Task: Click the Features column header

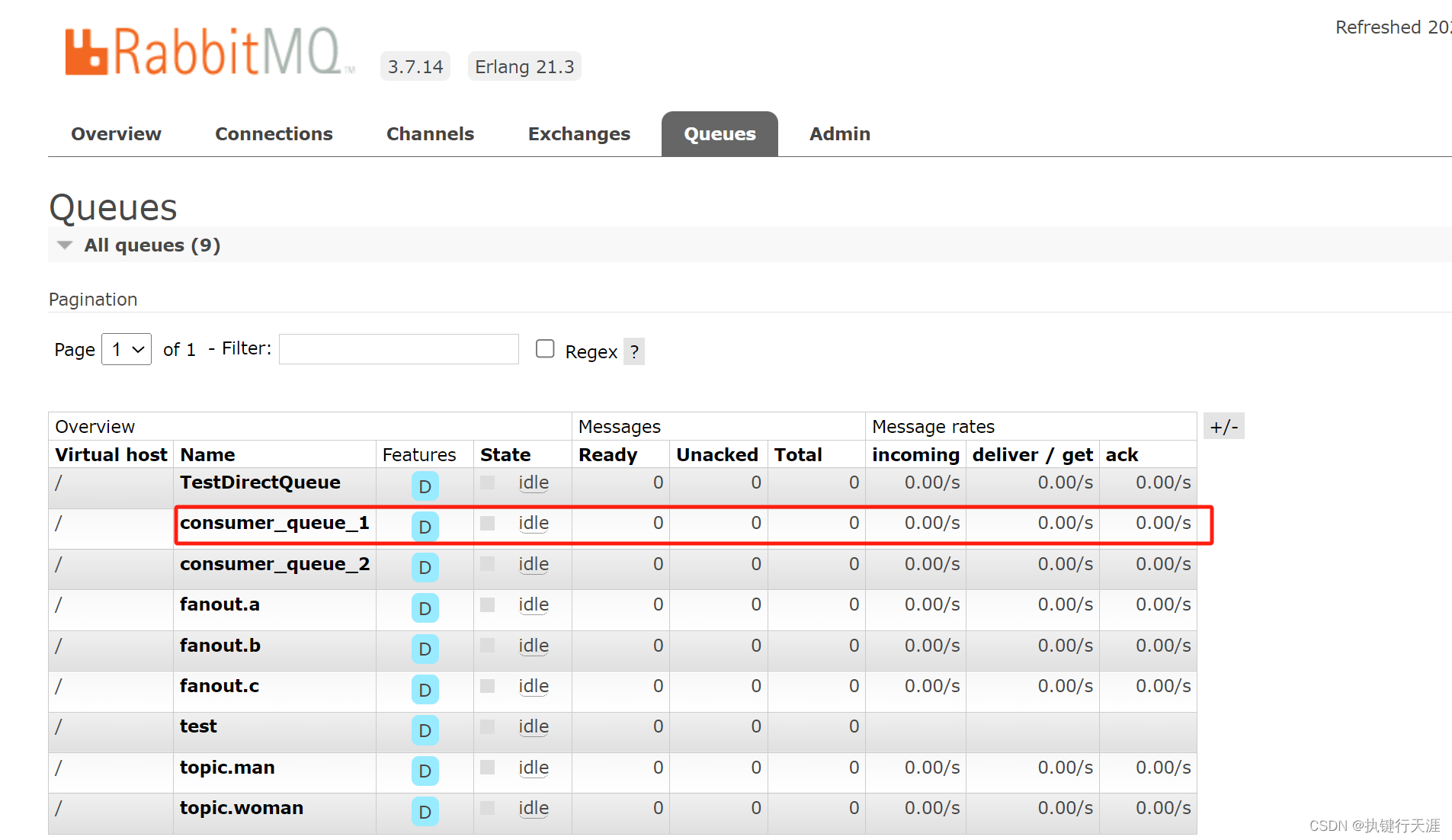Action: pyautogui.click(x=419, y=455)
